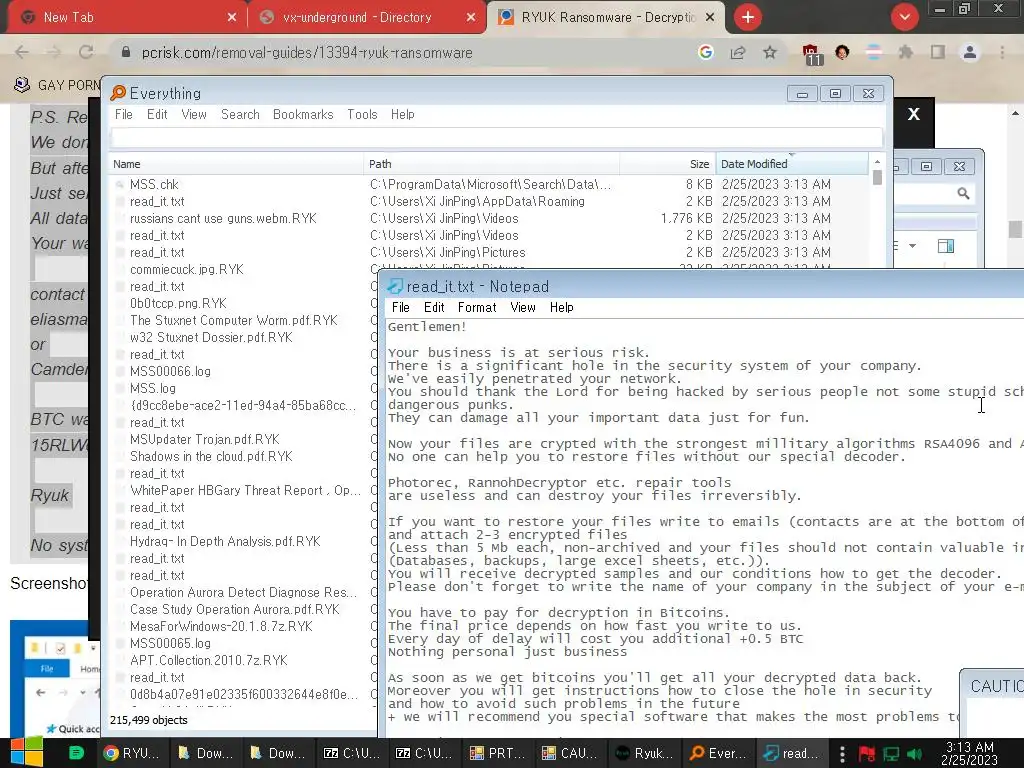1024x768 pixels.
Task: Switch to the RYUK Ransomware tab
Action: coord(606,17)
